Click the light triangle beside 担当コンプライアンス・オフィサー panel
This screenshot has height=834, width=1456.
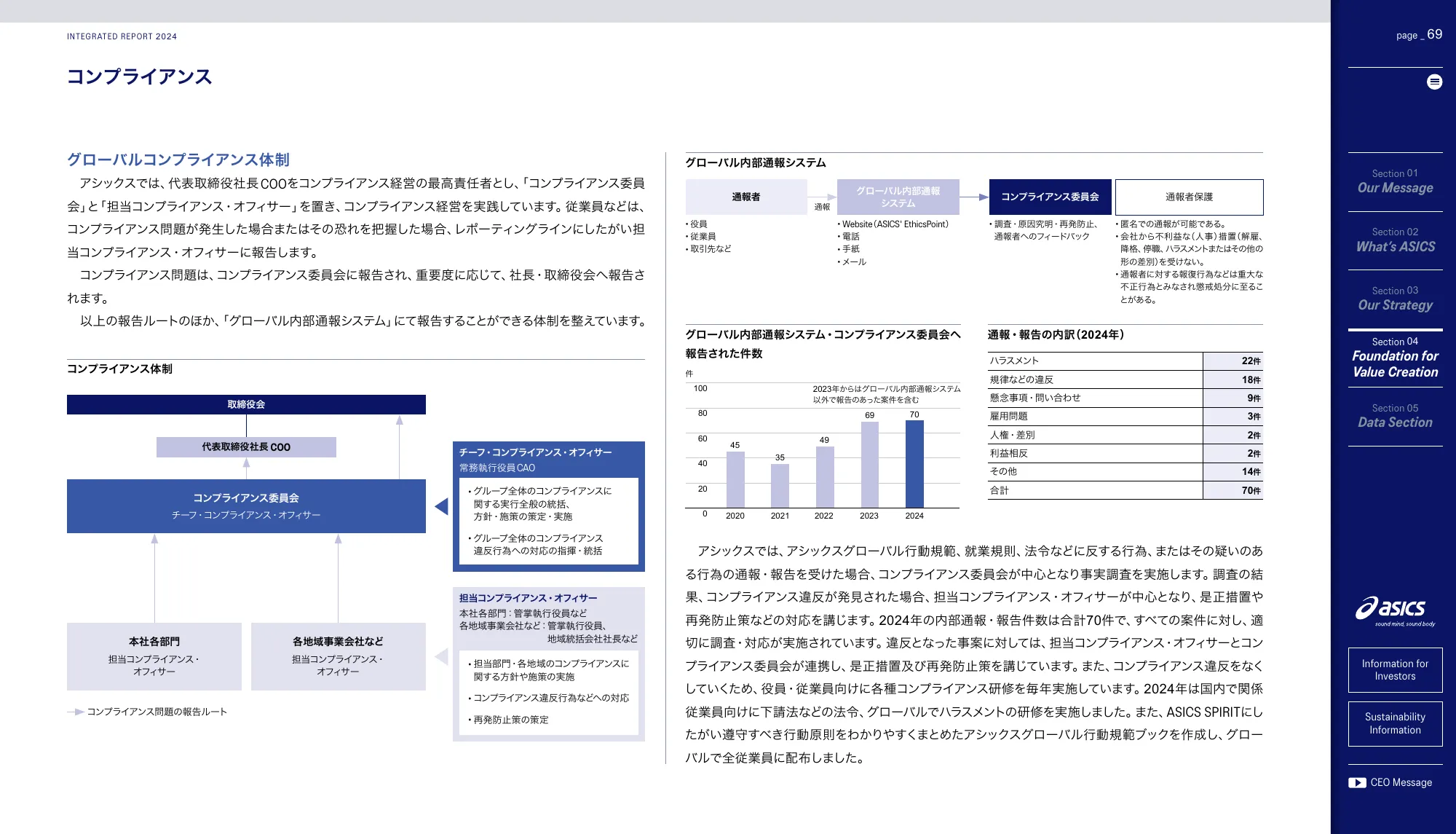[441, 656]
